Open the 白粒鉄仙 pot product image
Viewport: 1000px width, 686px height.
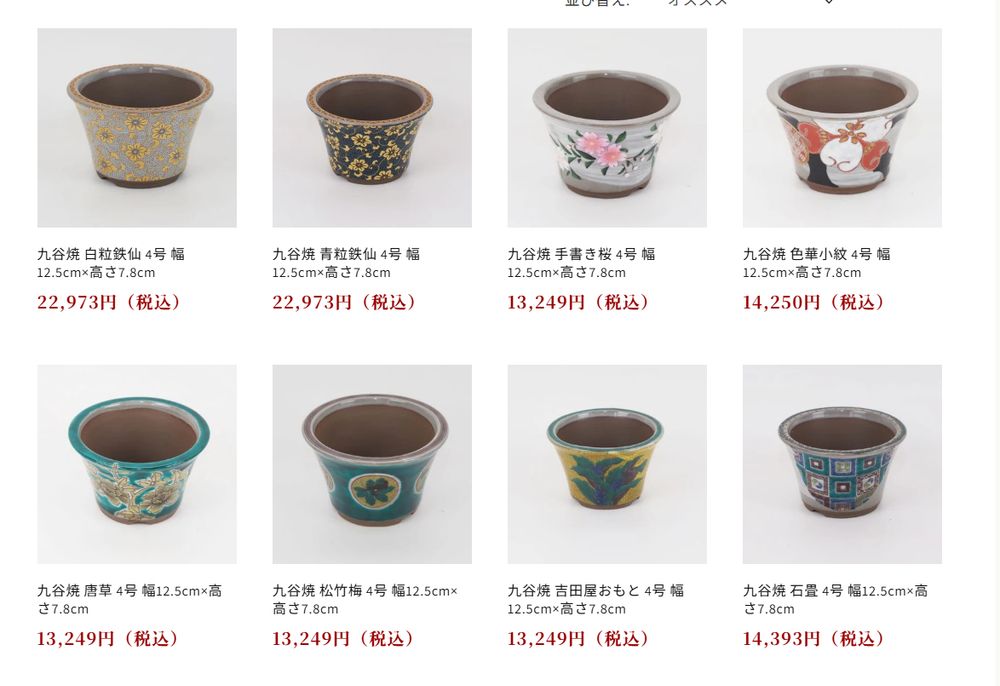pyautogui.click(x=136, y=128)
